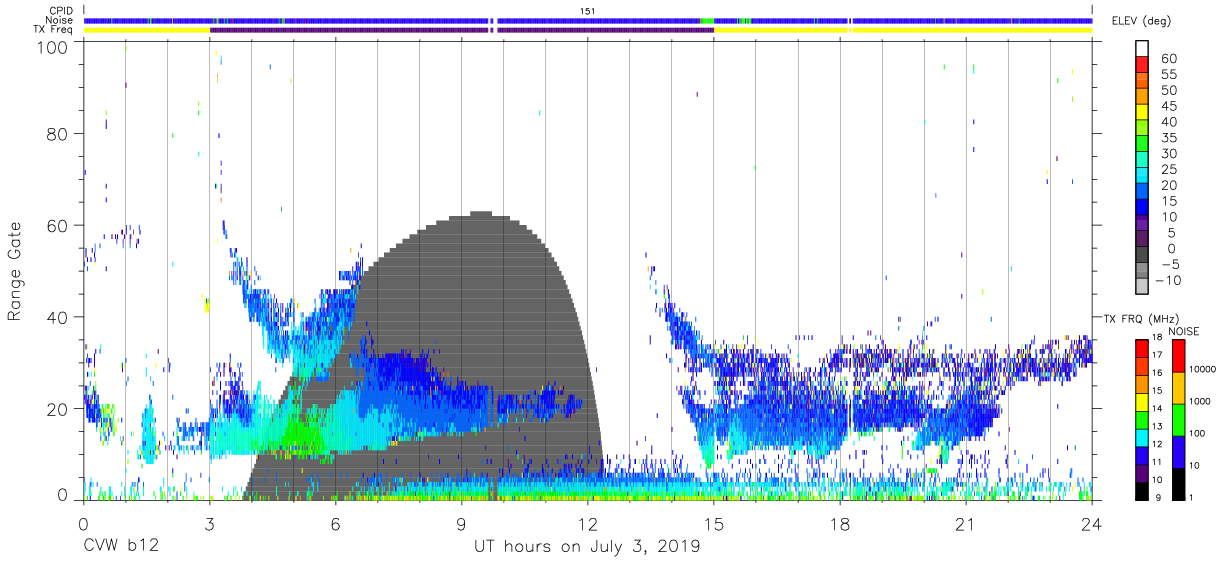Click the 80 label on the Range Gate axis
The width and height of the screenshot is (1228, 567).
click(x=59, y=134)
